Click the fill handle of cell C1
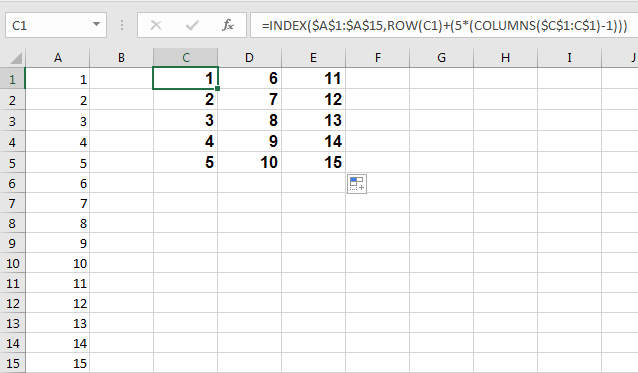The image size is (638, 373). point(218,88)
